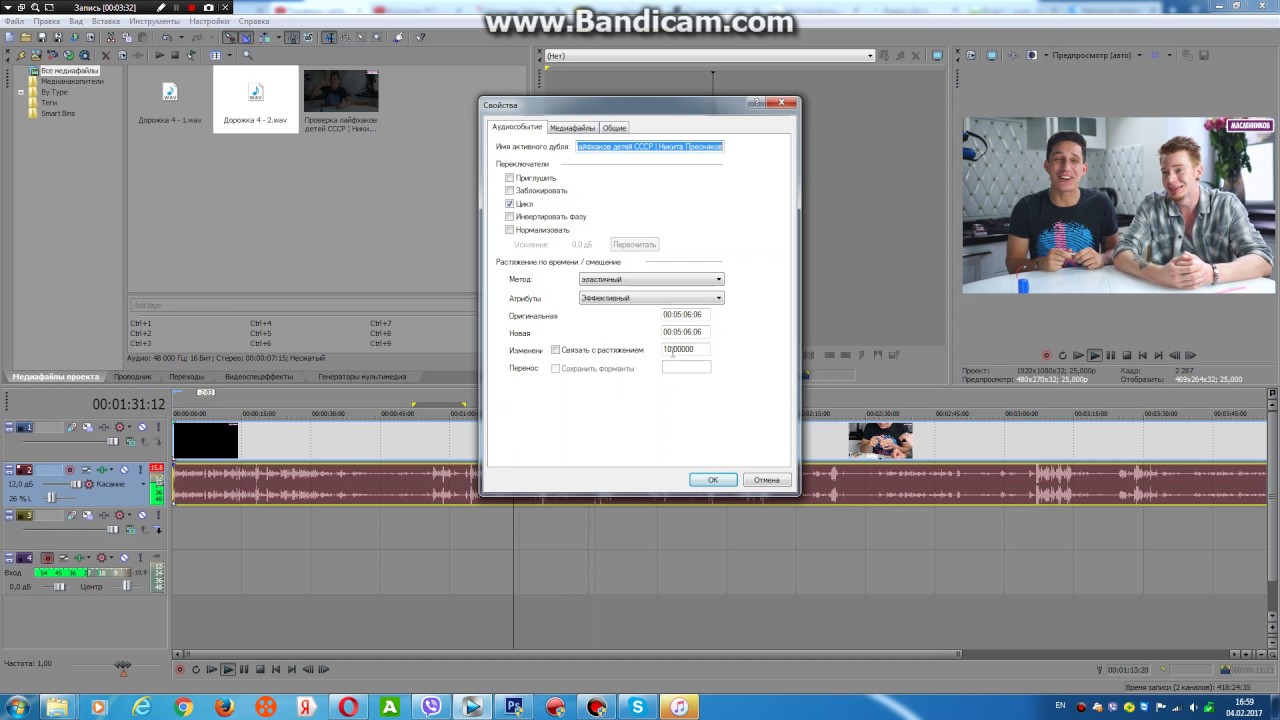
Task: Click the Open project folder icon
Action: [x=25, y=37]
